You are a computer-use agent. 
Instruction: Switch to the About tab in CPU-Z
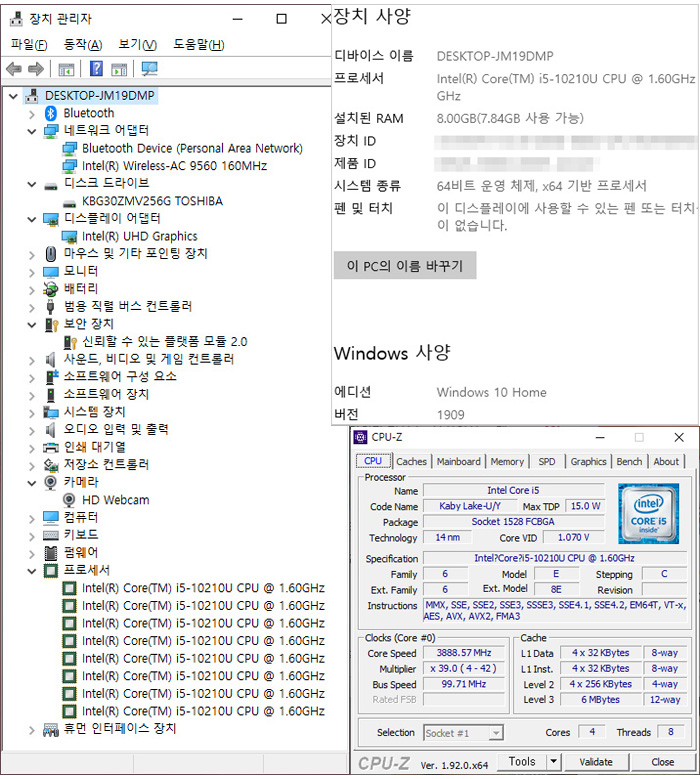point(666,462)
